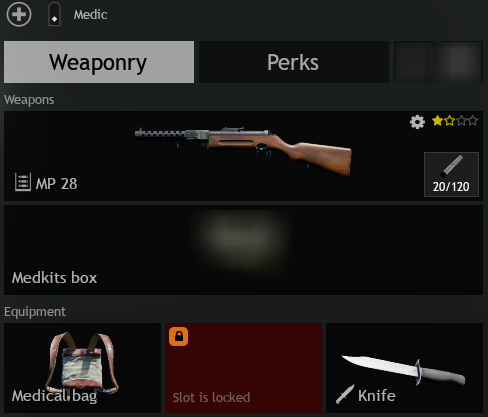Click the weapon stats list icon
The width and height of the screenshot is (488, 417).
coord(23,182)
